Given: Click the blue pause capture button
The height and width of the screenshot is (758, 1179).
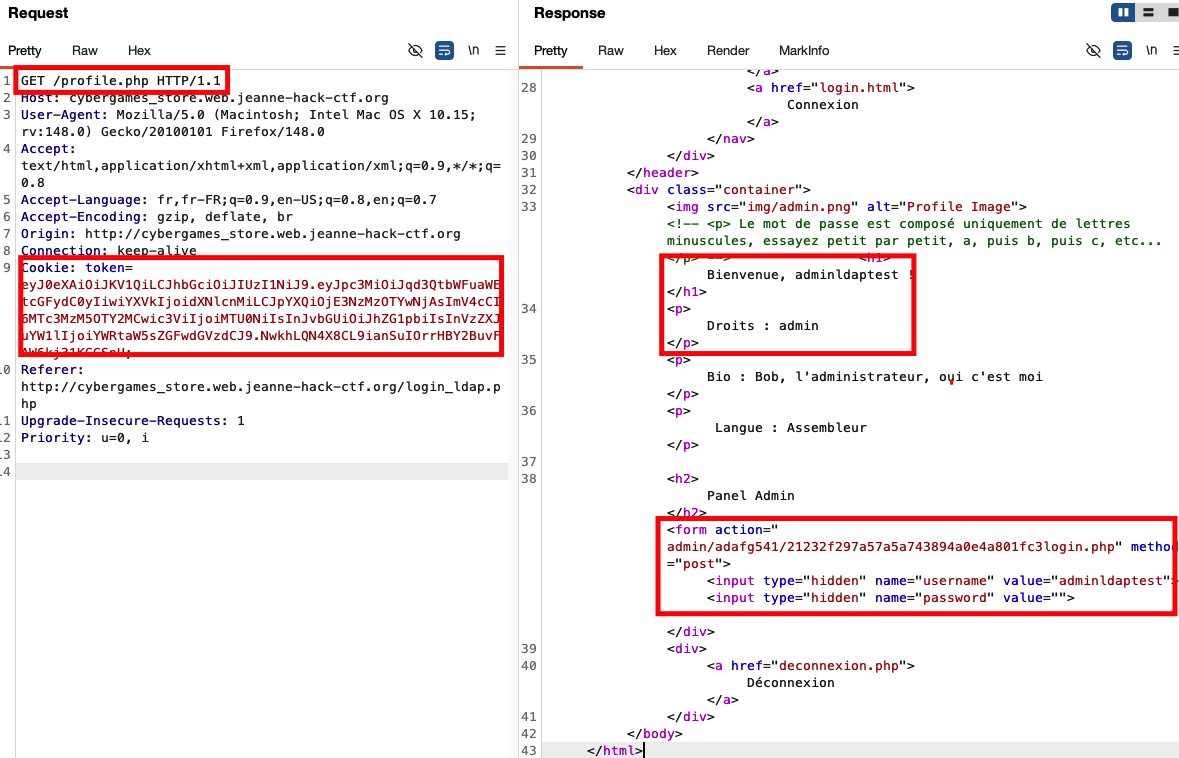Looking at the screenshot, I should (x=1122, y=12).
